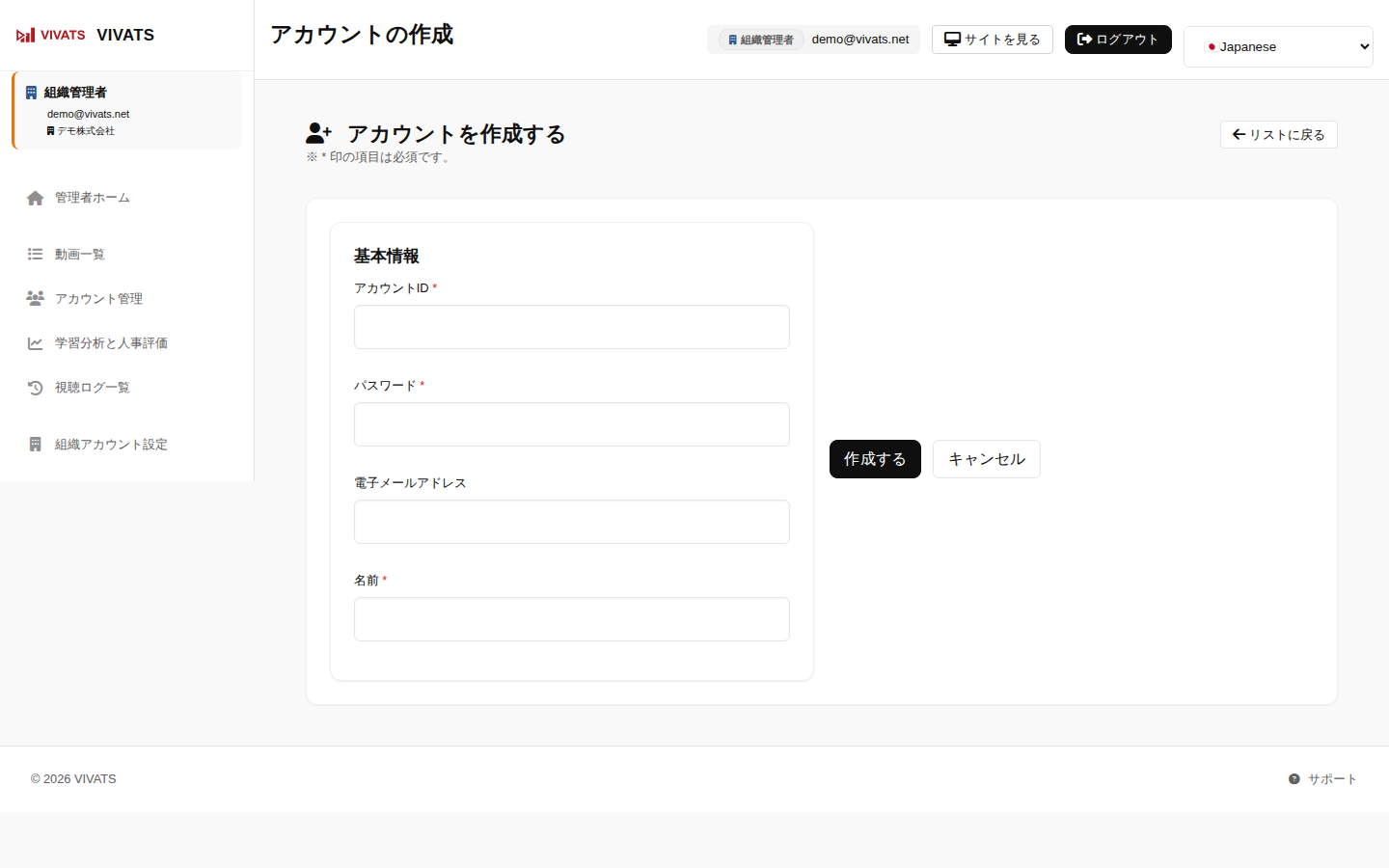
Task: Open 学習分析と人事評価 menu item
Action: pos(126,343)
